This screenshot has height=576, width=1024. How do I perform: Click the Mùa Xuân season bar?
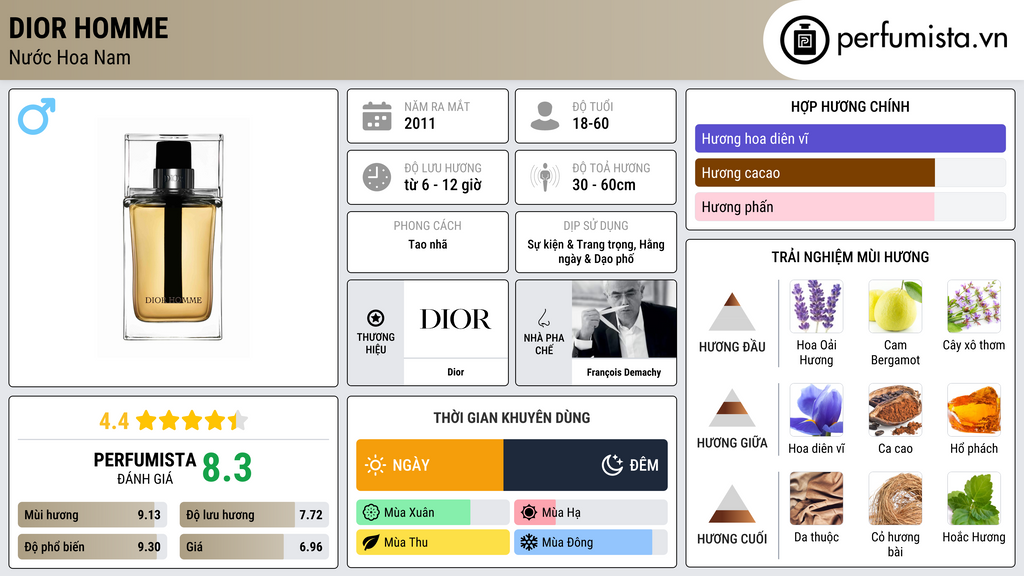pos(433,513)
